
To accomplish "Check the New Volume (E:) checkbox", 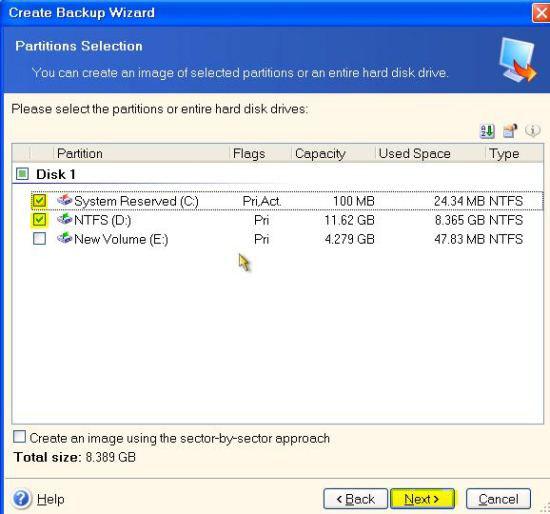I will 39,239.
